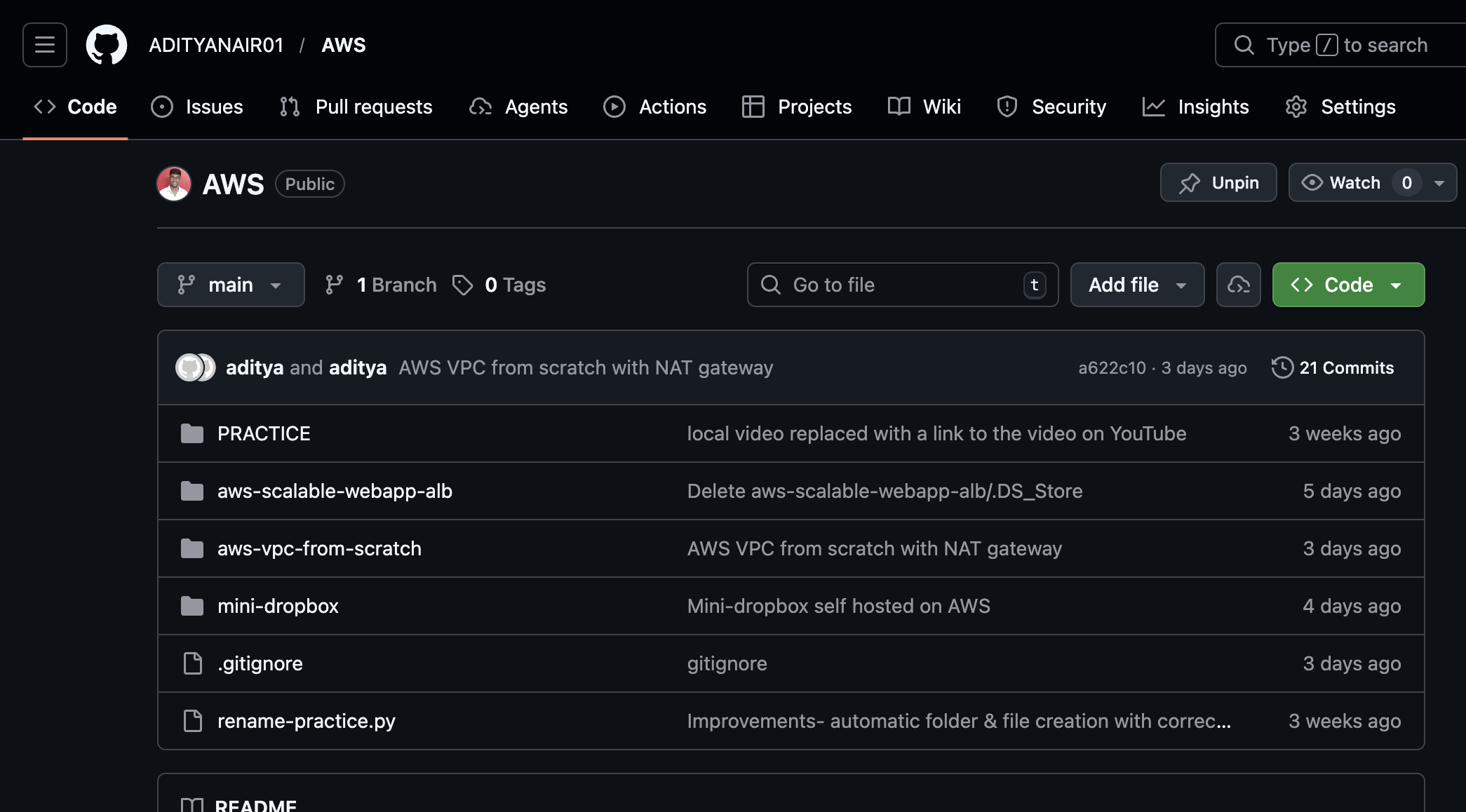Click the search magnifier icon in header
The height and width of the screenshot is (812, 1466).
1244,45
